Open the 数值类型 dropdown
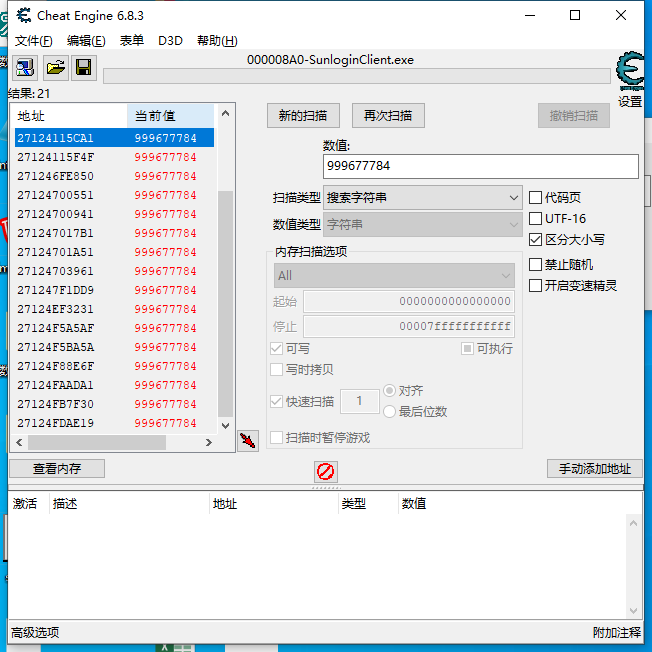The image size is (652, 652). pos(423,225)
